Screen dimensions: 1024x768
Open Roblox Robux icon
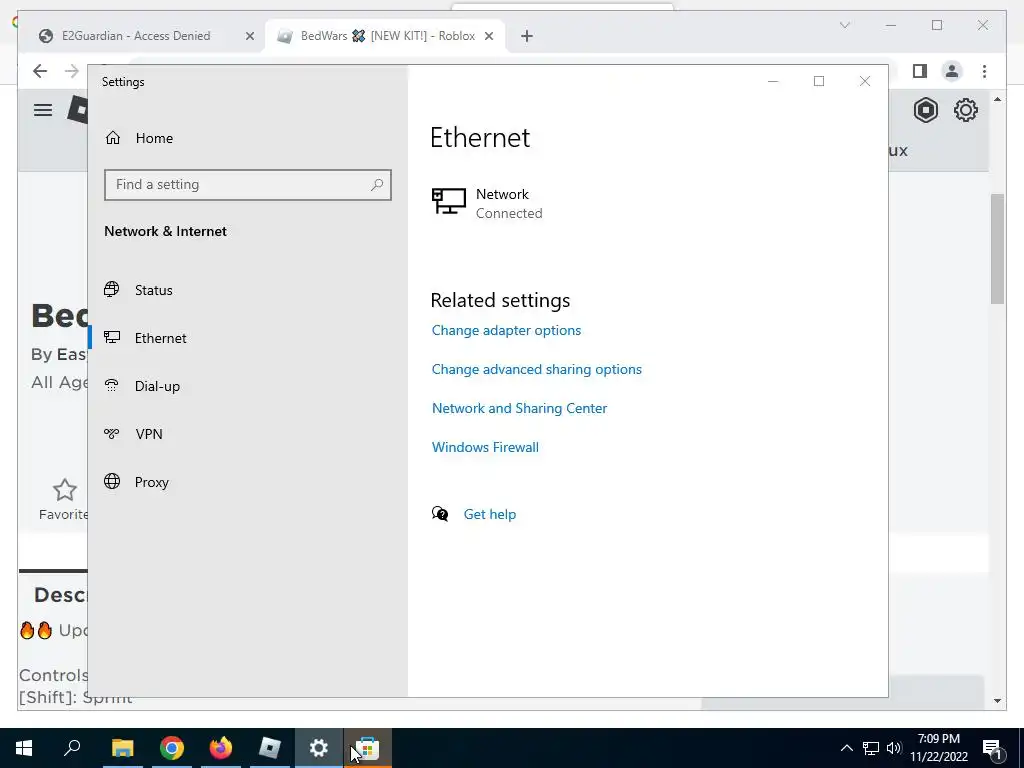[925, 110]
